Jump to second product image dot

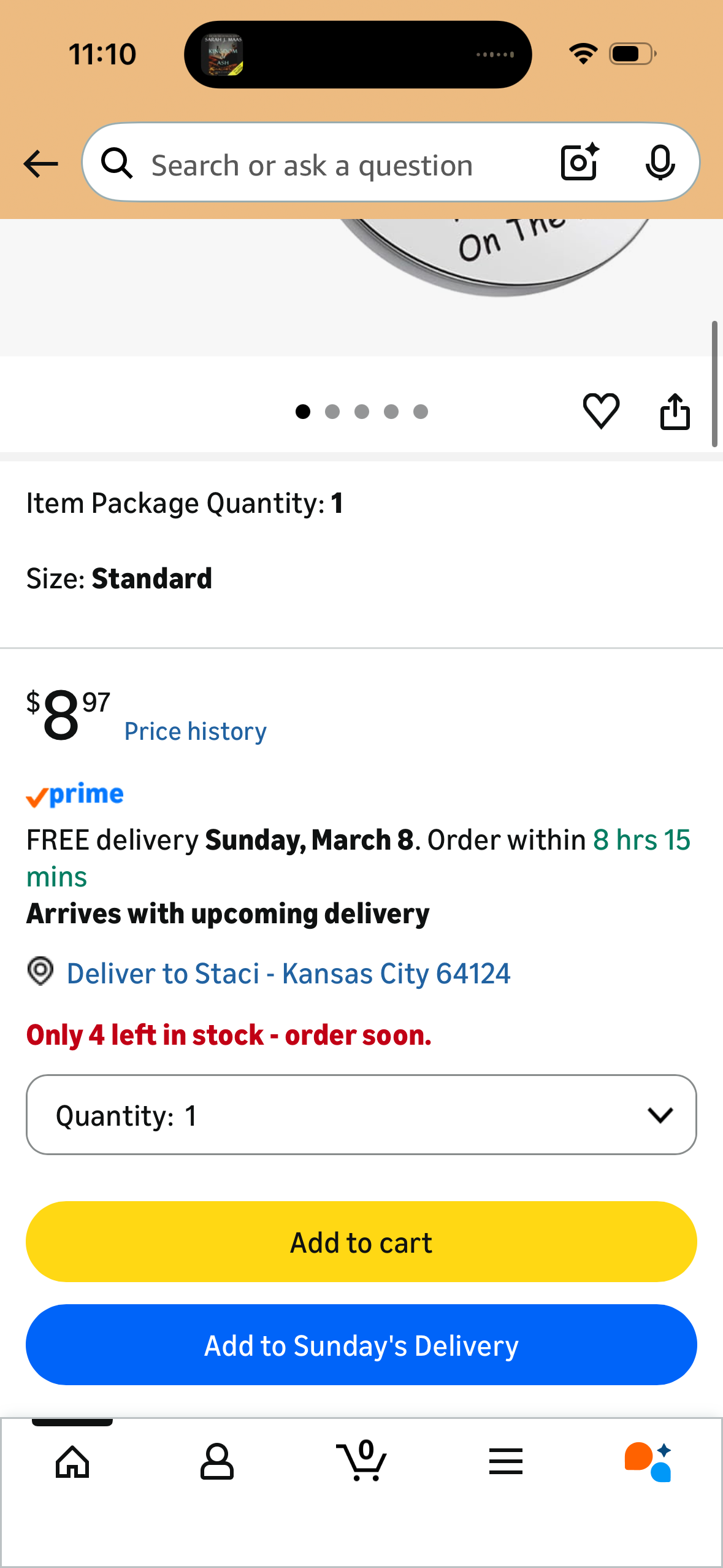[x=332, y=412]
